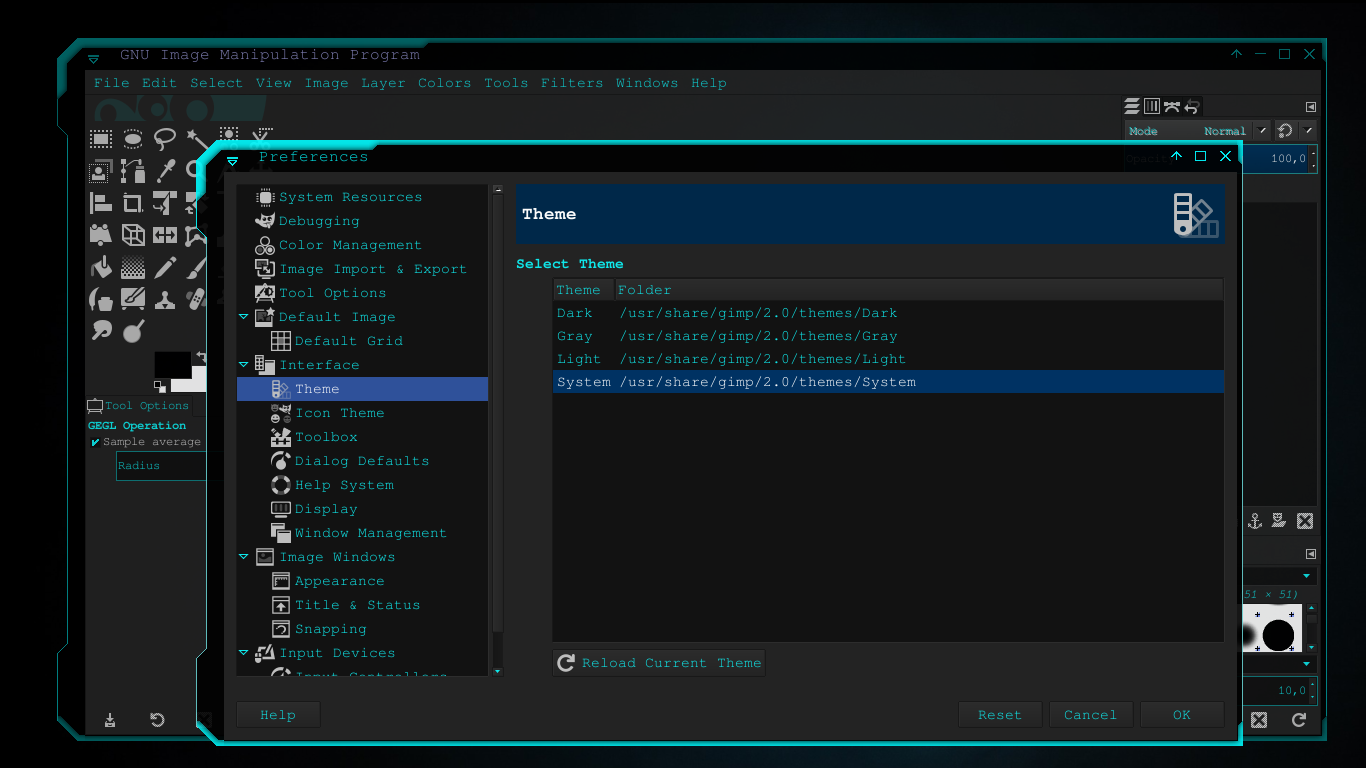Toggle the Sample average checkbox
The height and width of the screenshot is (768, 1366).
(x=95, y=442)
